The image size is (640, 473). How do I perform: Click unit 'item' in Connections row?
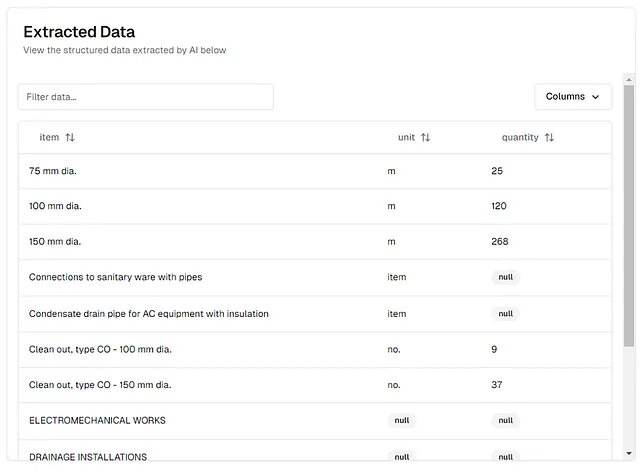coord(396,277)
